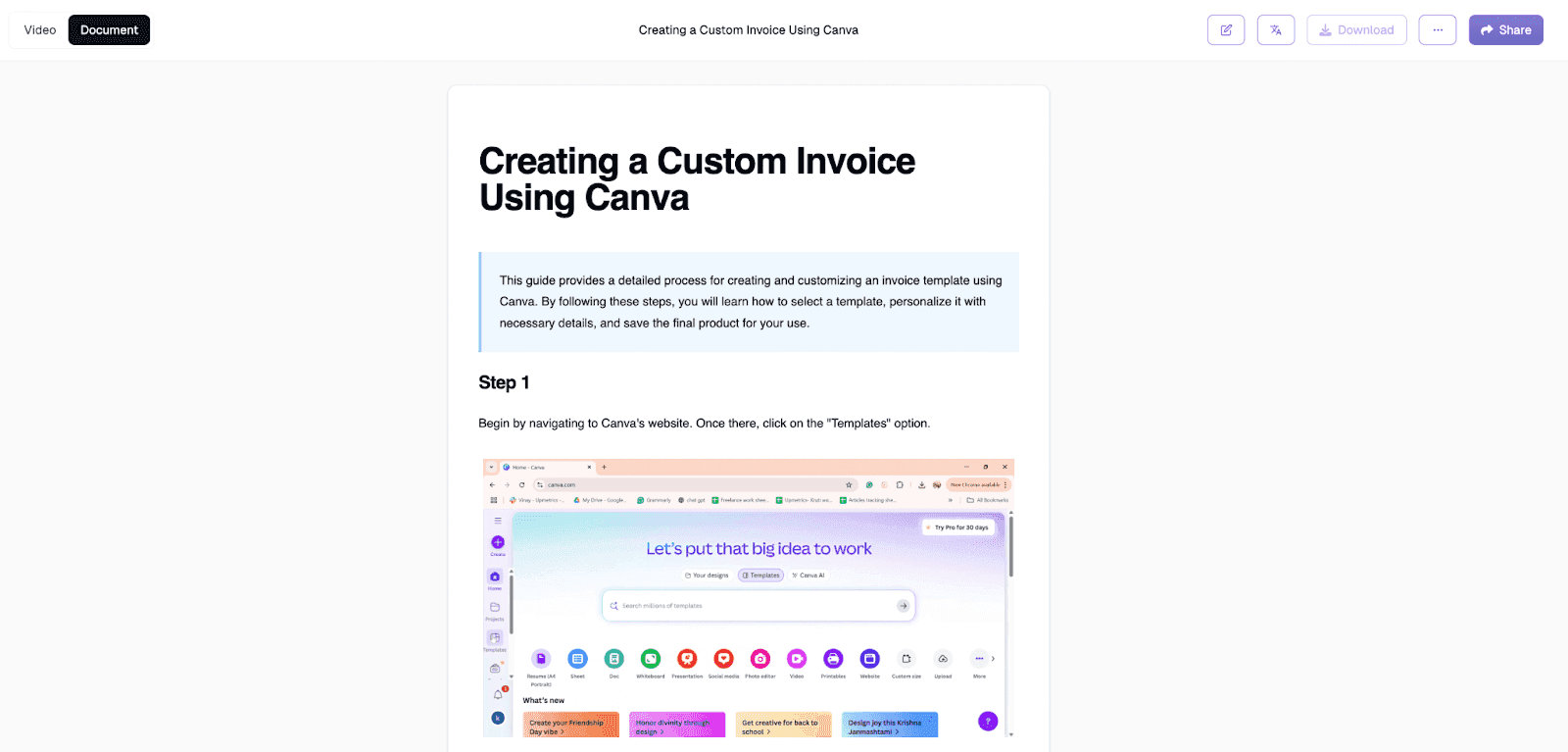Click 'Your designs' pill in Canva screenshot
The image size is (1568, 752).
click(708, 576)
